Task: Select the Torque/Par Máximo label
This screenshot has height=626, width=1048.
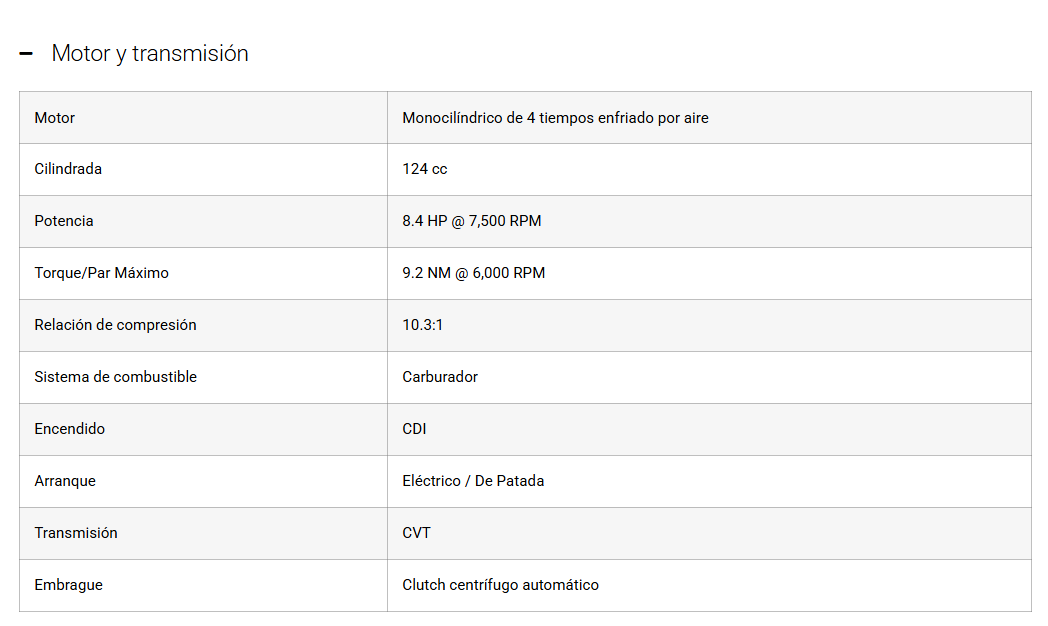Action: [x=102, y=273]
